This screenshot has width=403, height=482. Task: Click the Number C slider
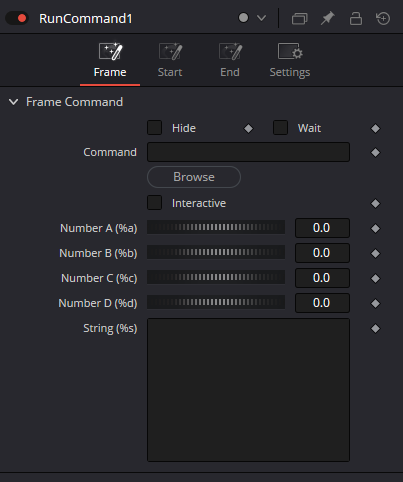(216, 277)
